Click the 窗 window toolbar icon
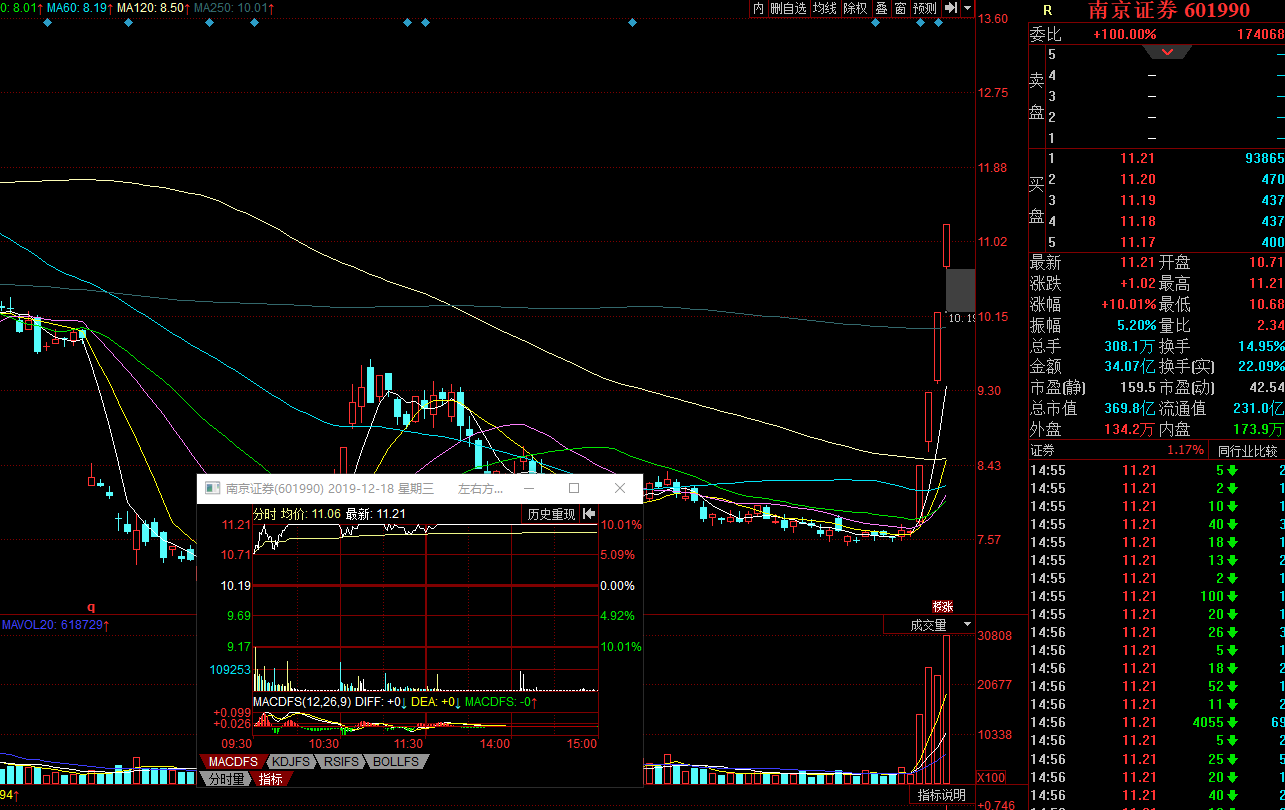This screenshot has height=810, width=1285. [x=900, y=8]
